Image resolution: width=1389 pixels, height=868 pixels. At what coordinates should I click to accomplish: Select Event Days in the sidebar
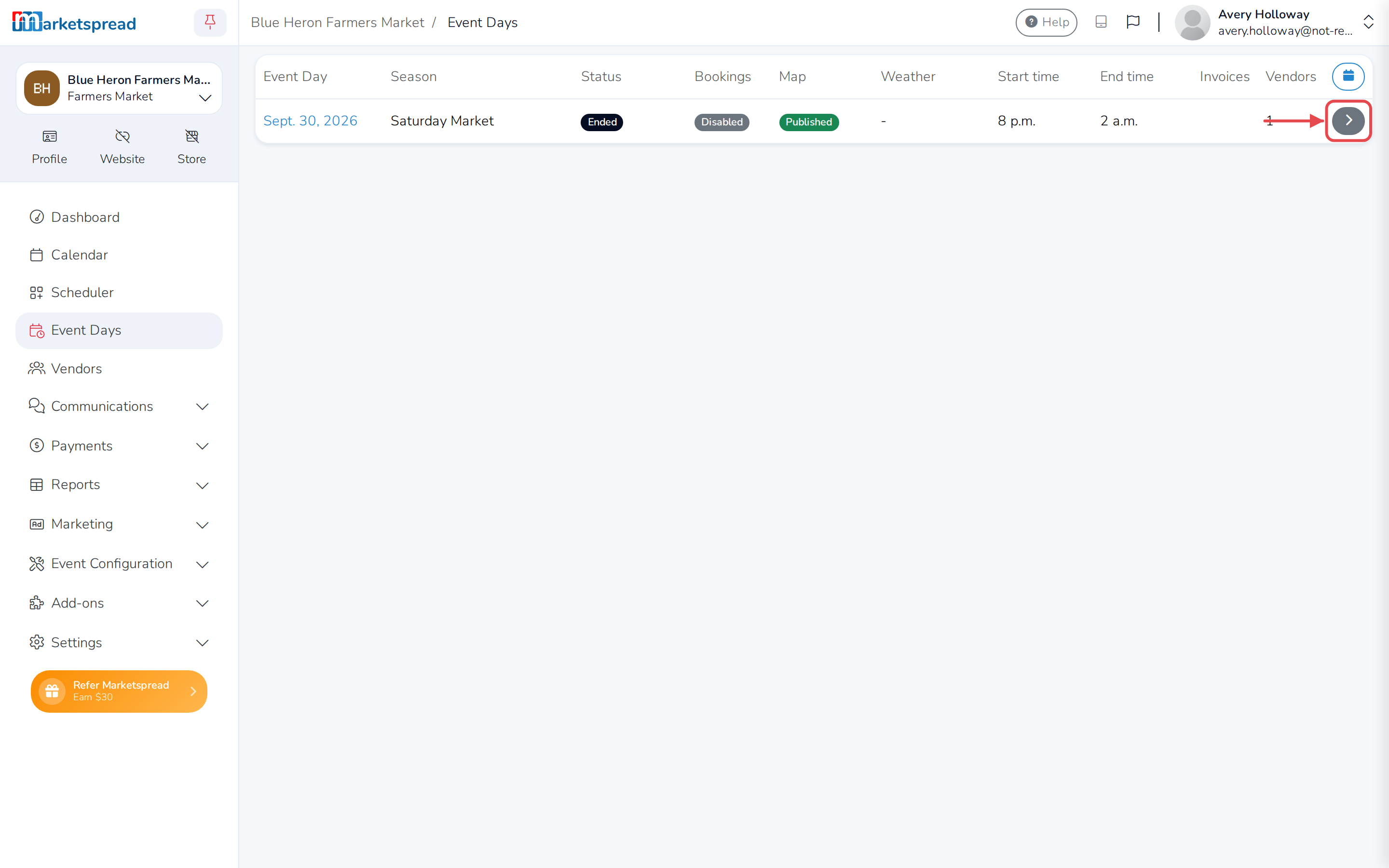(119, 331)
